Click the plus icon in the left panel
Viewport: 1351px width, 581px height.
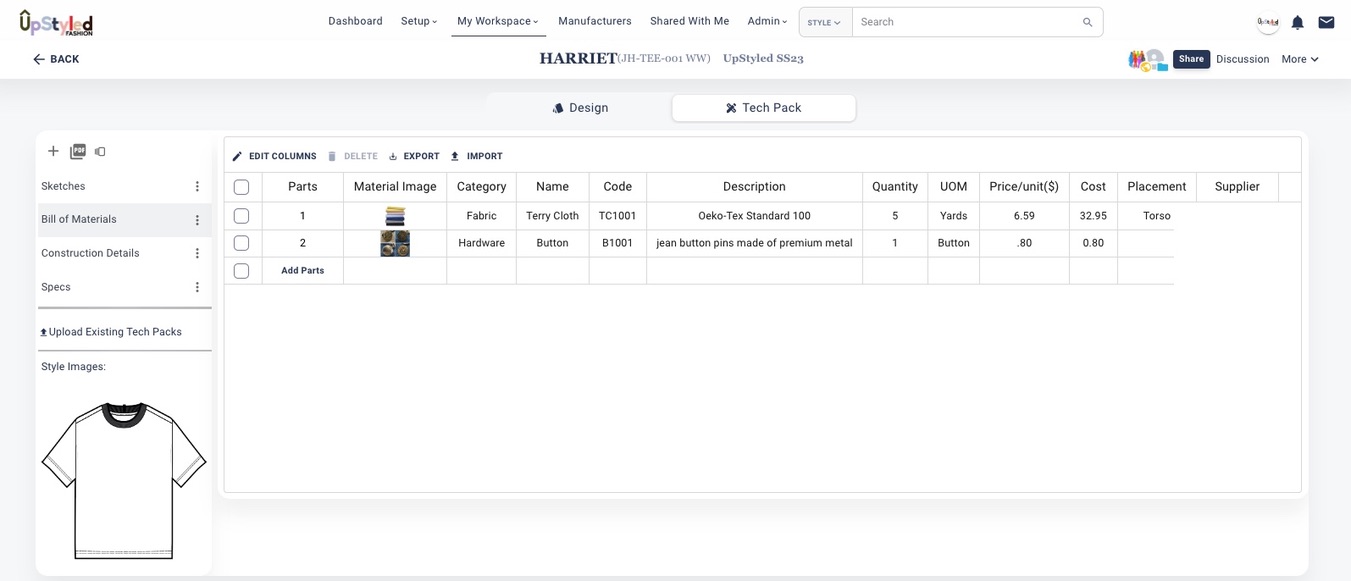point(53,151)
